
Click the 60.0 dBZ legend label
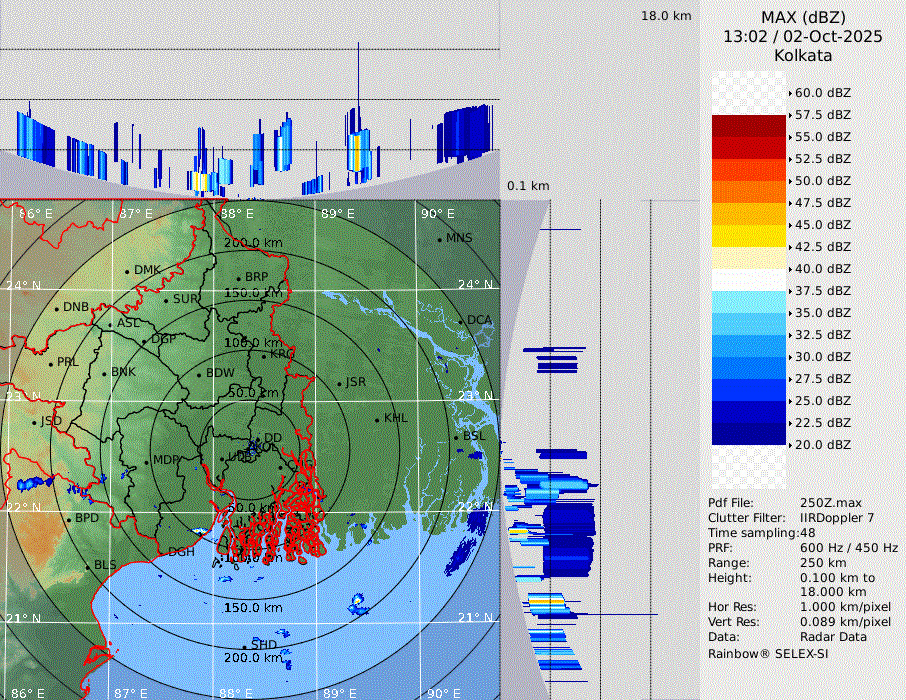coord(822,93)
